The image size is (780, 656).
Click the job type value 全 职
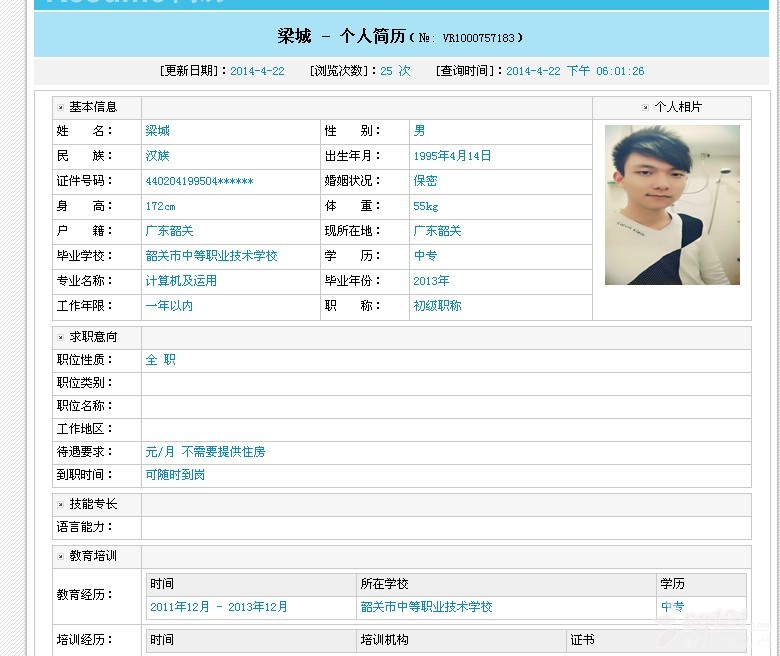[x=160, y=360]
